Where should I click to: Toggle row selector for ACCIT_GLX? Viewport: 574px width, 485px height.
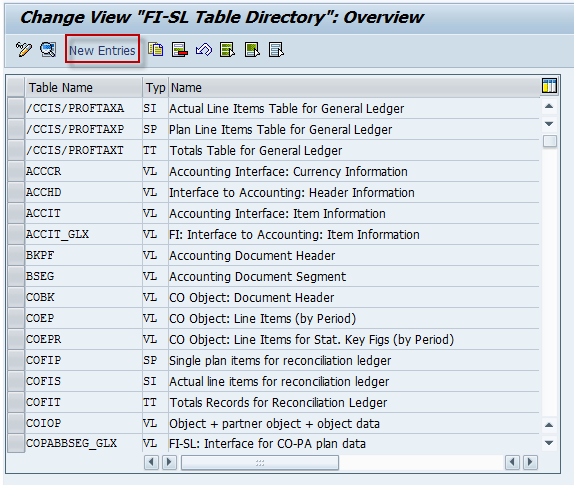tap(16, 234)
